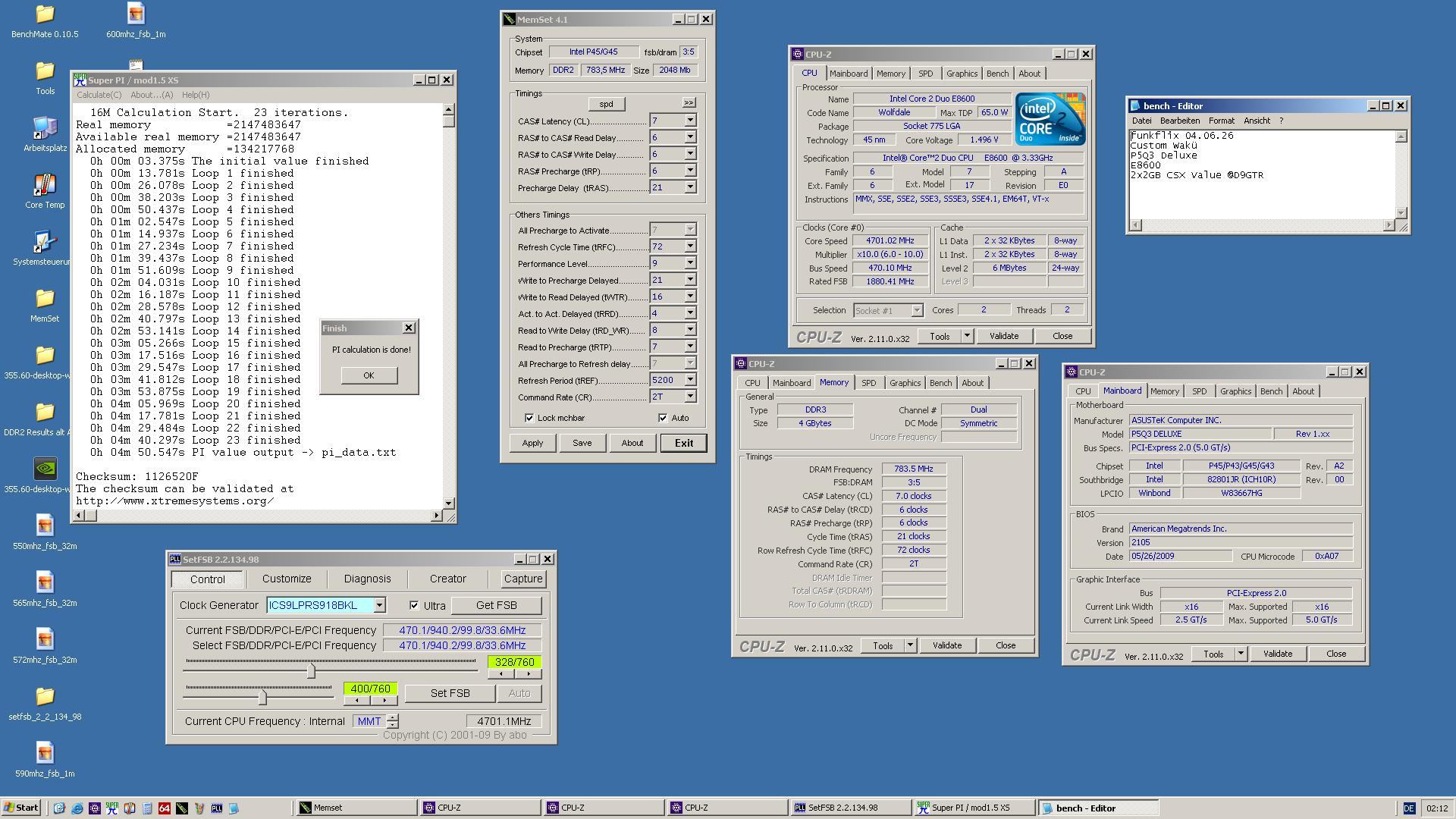Open the Core Temp desktop shortcut
The image size is (1456, 819).
click(x=45, y=184)
